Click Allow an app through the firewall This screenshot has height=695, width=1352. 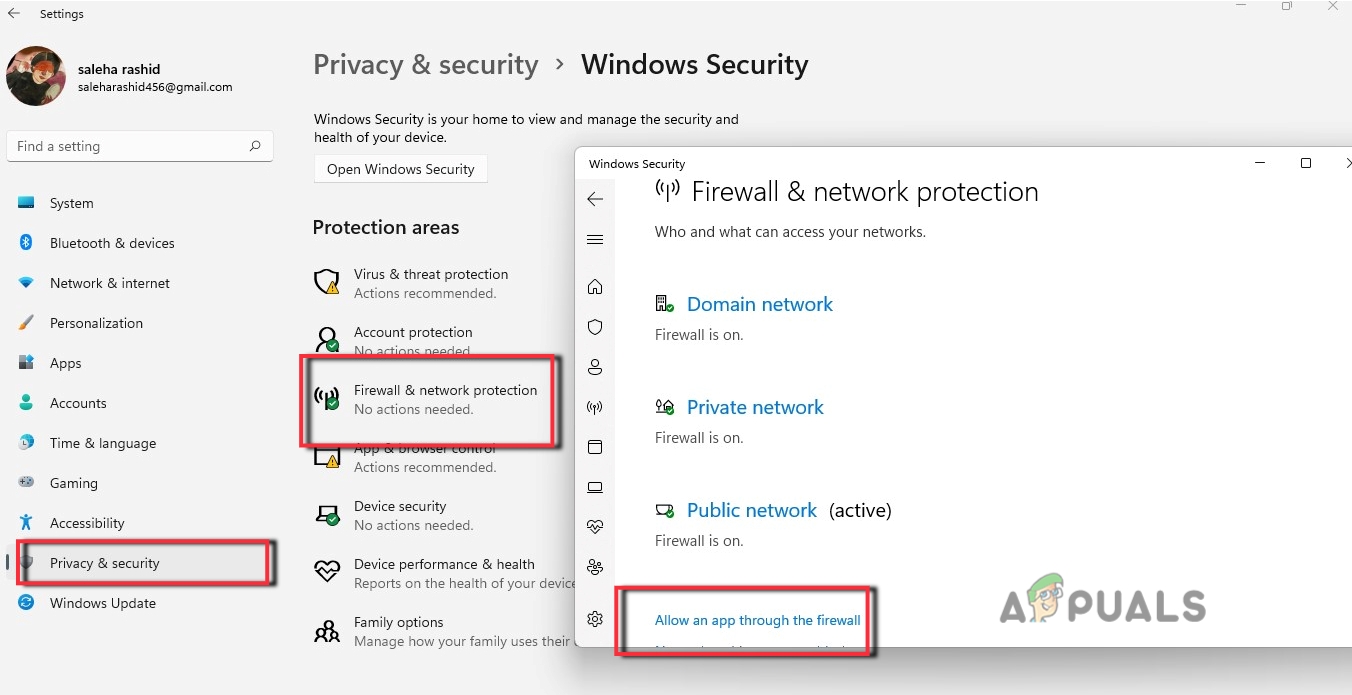coord(757,620)
